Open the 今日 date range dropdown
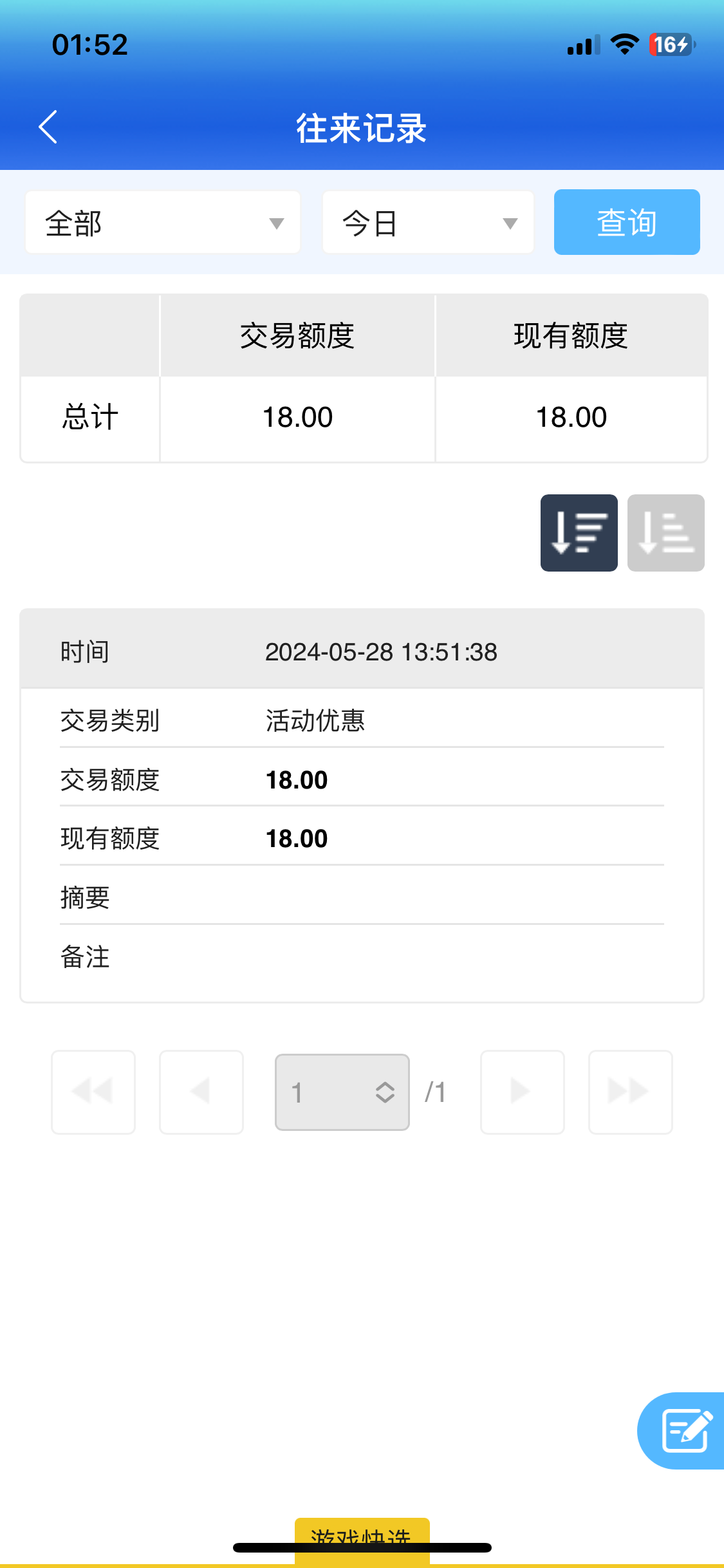Screen dimensions: 724x1568 tap(428, 223)
